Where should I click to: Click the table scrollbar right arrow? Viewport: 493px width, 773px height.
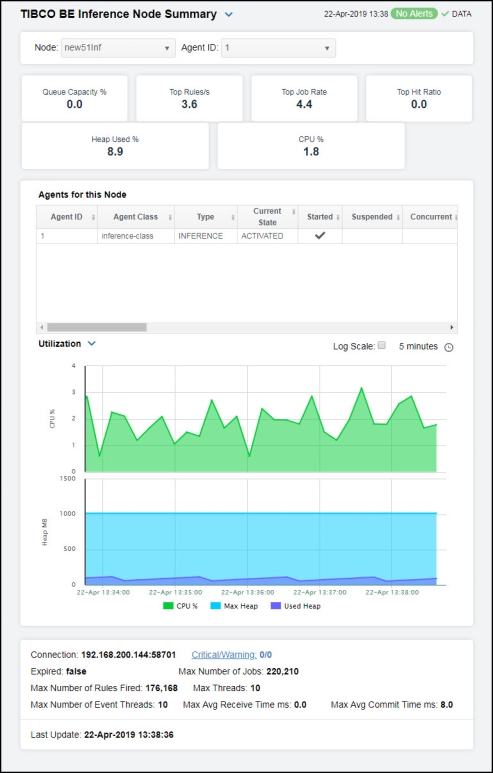coord(452,327)
